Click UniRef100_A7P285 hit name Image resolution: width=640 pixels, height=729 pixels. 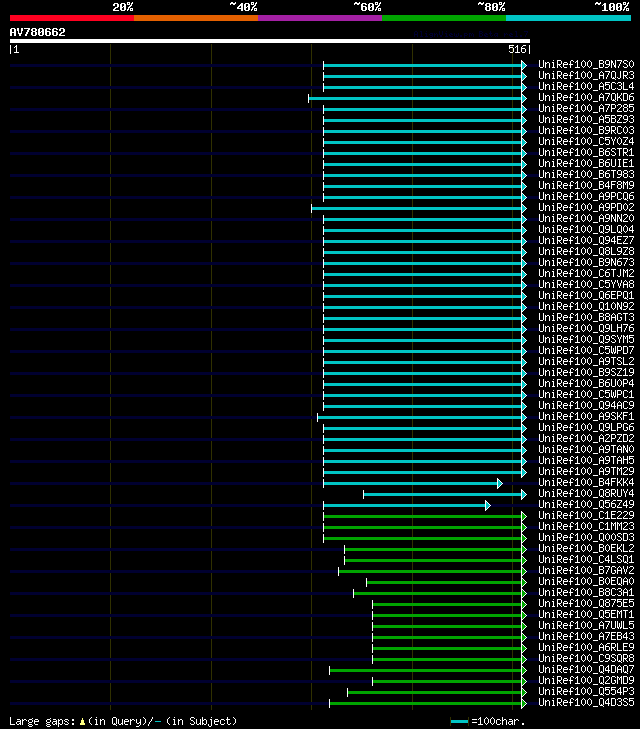pyautogui.click(x=586, y=108)
